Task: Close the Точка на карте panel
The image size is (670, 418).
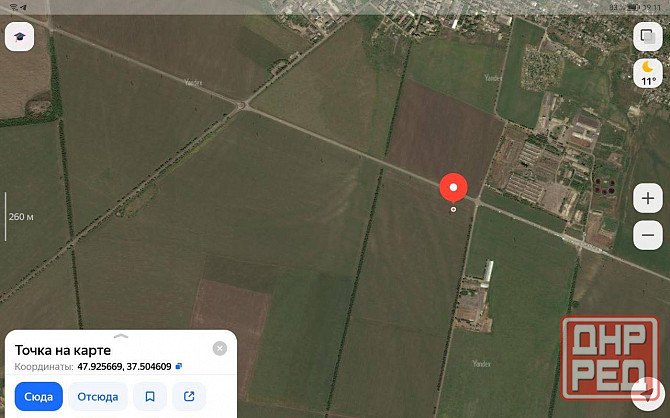Action: click(220, 349)
